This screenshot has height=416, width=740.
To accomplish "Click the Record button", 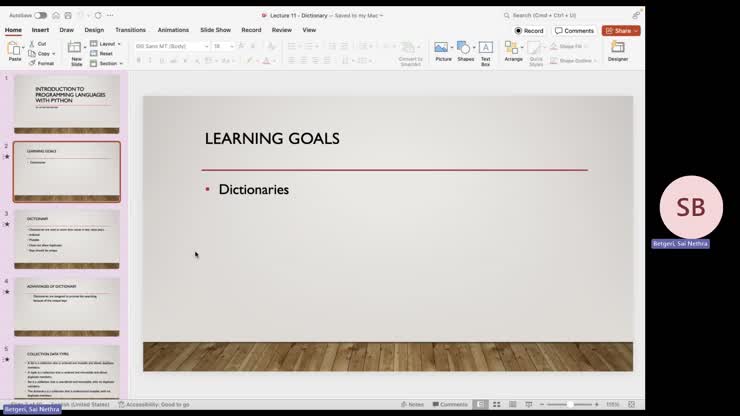I will pyautogui.click(x=529, y=31).
